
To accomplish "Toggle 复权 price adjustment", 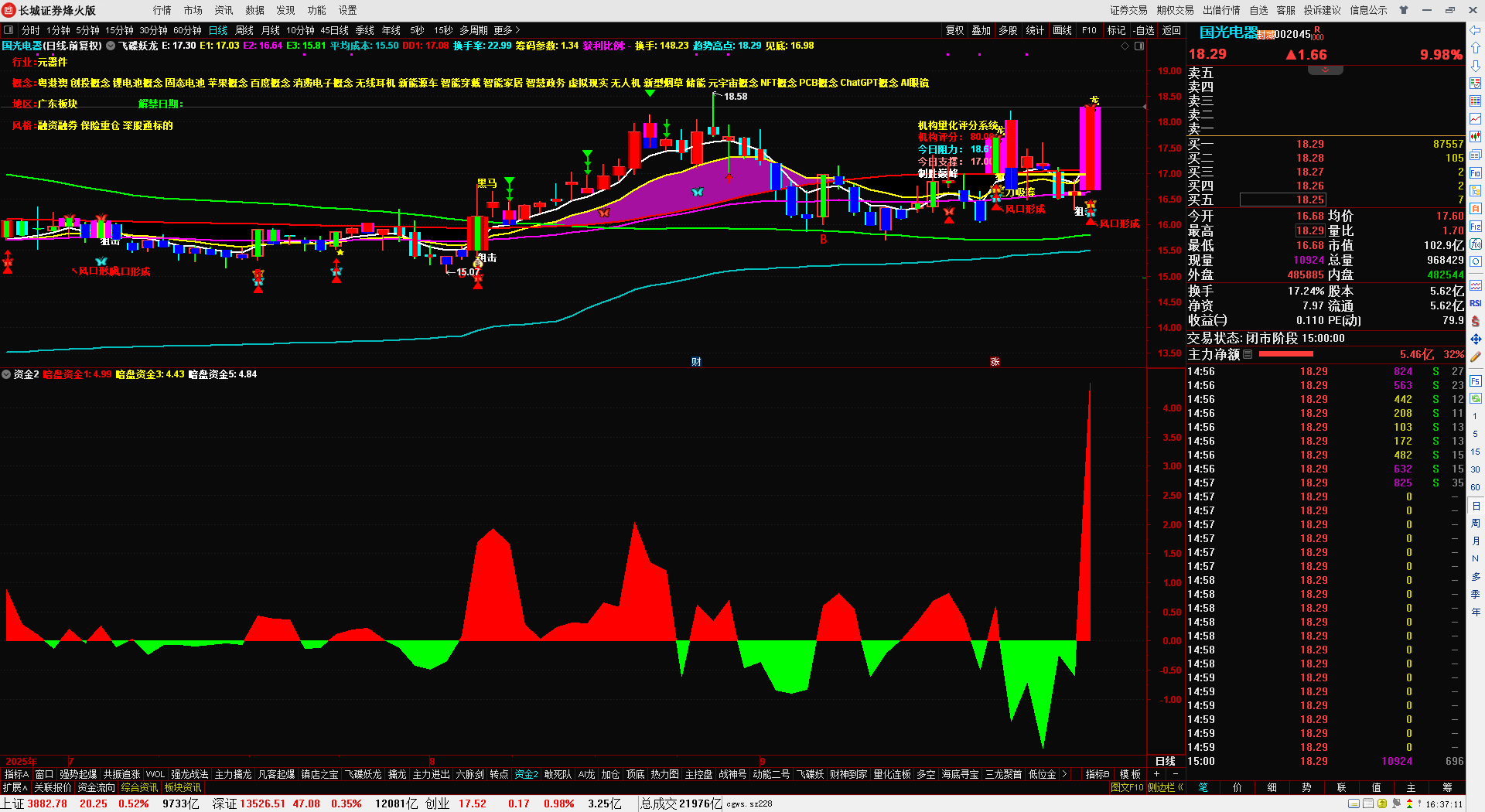I will tap(955, 30).
